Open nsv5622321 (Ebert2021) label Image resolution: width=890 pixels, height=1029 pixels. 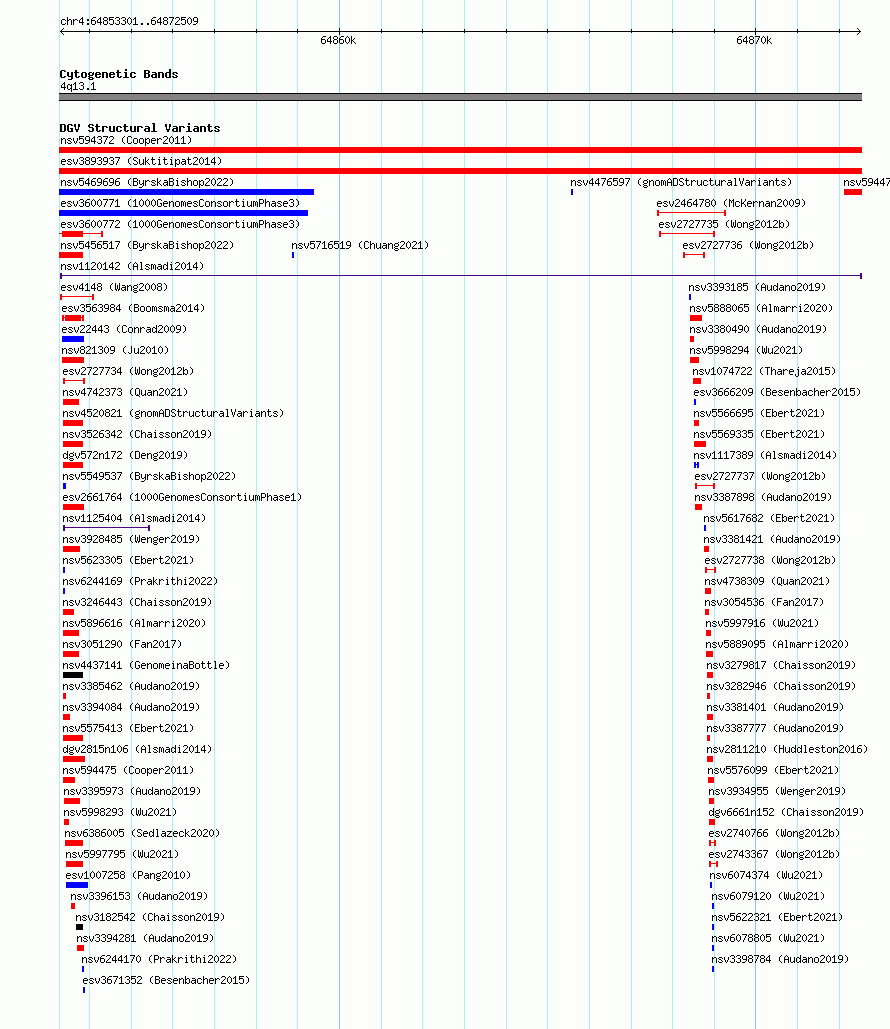click(777, 917)
